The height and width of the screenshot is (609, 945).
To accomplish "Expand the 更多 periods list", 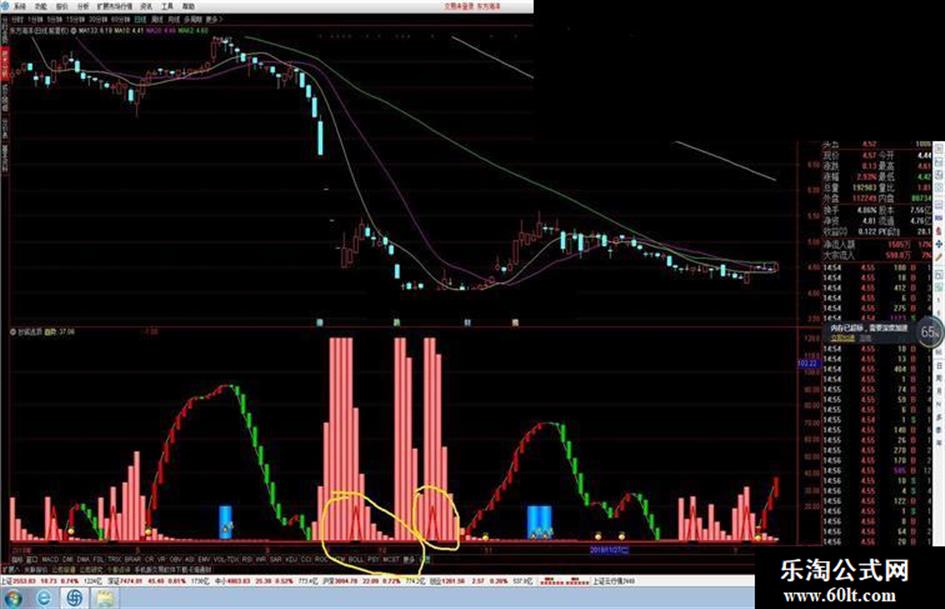I will coord(213,19).
